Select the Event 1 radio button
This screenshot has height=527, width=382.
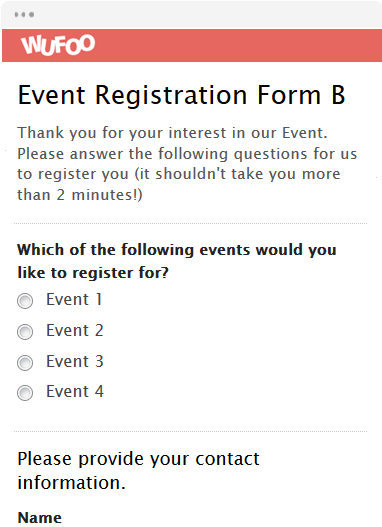click(x=25, y=301)
